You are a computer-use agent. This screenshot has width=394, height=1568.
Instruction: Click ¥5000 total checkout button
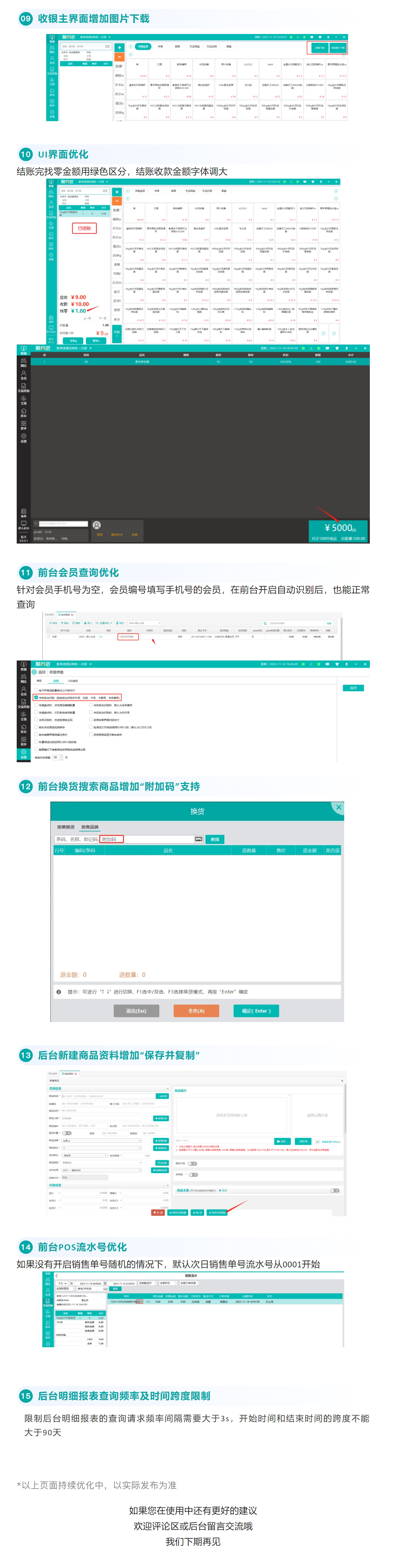(x=338, y=531)
